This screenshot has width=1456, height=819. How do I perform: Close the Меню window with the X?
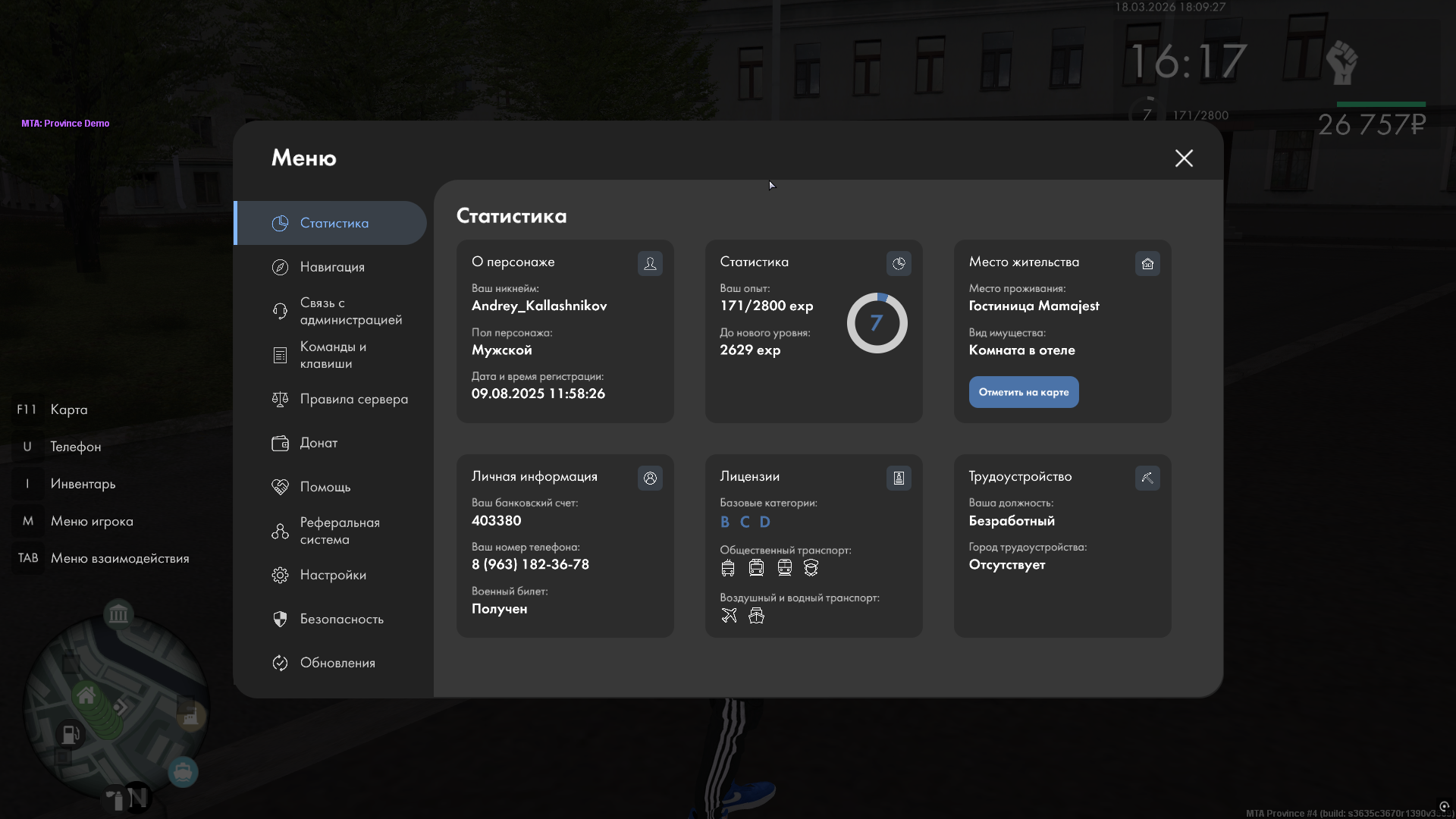click(1184, 158)
